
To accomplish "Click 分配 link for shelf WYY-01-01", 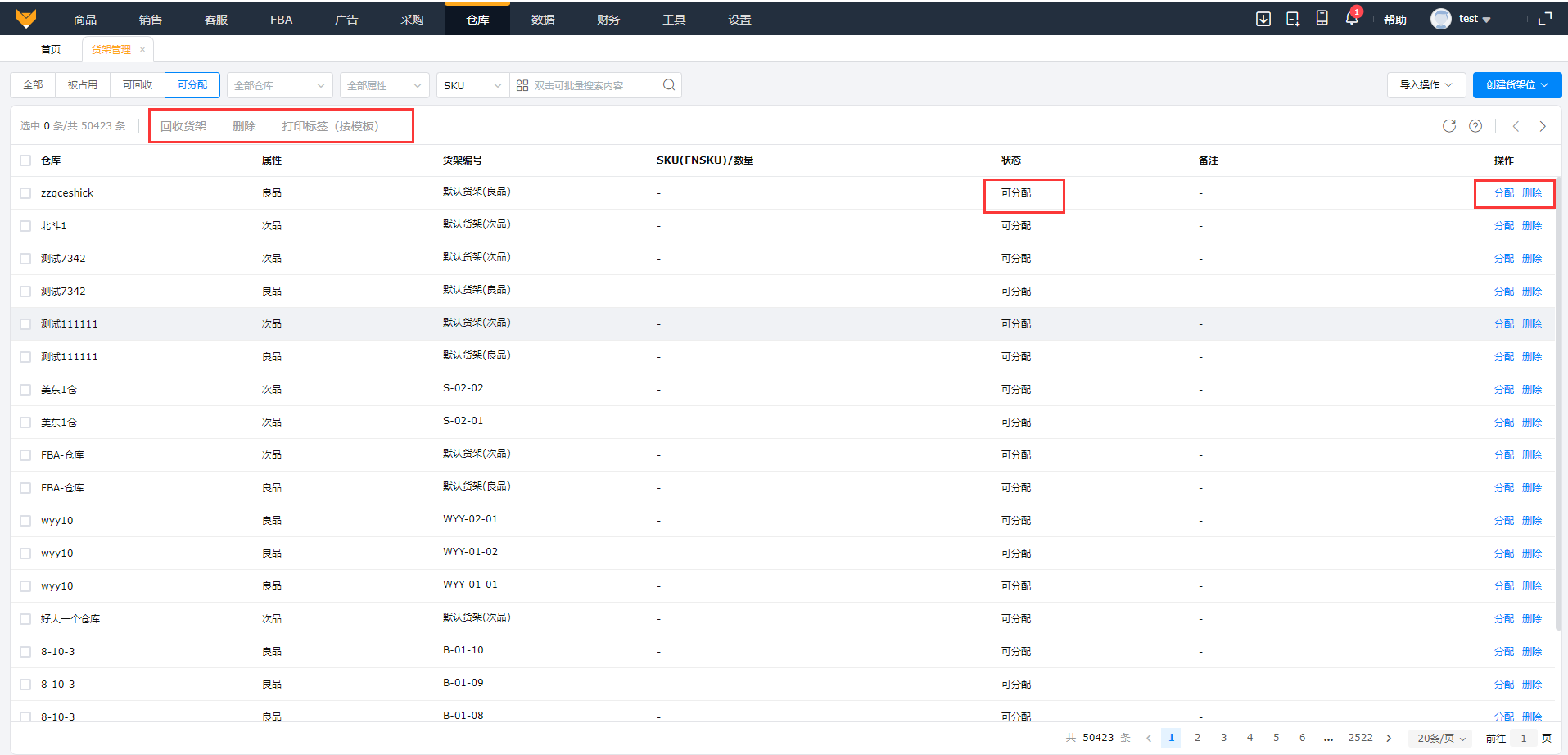I will (1504, 586).
